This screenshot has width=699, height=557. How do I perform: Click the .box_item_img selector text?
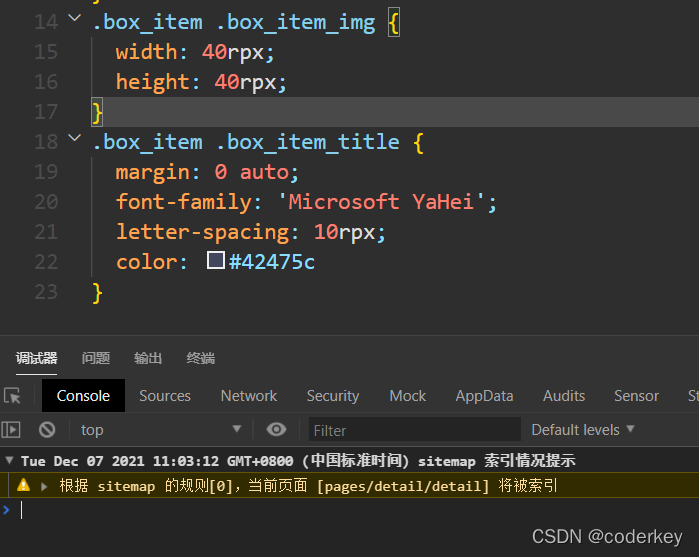(296, 23)
